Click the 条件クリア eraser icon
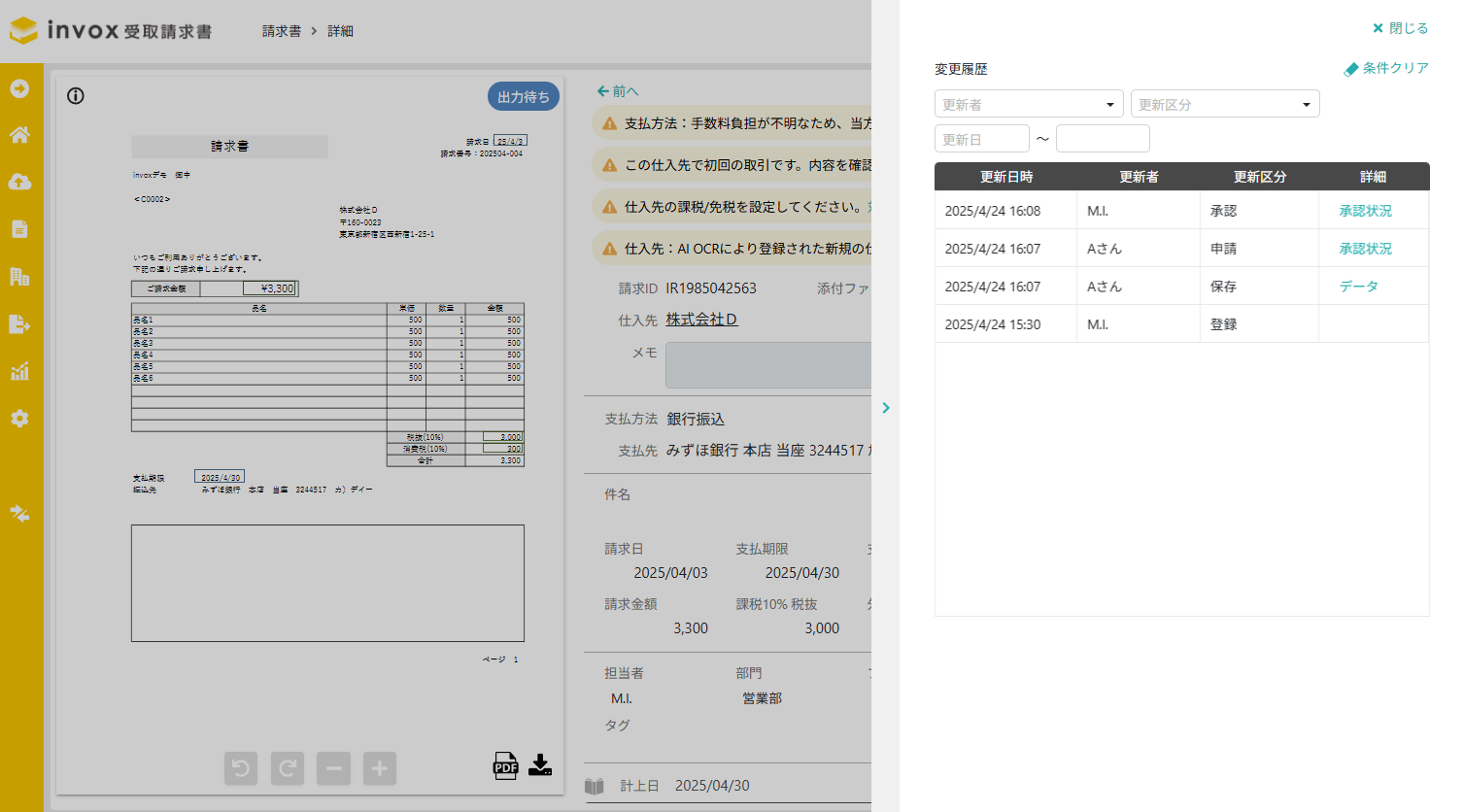The width and height of the screenshot is (1464, 812). (1351, 69)
